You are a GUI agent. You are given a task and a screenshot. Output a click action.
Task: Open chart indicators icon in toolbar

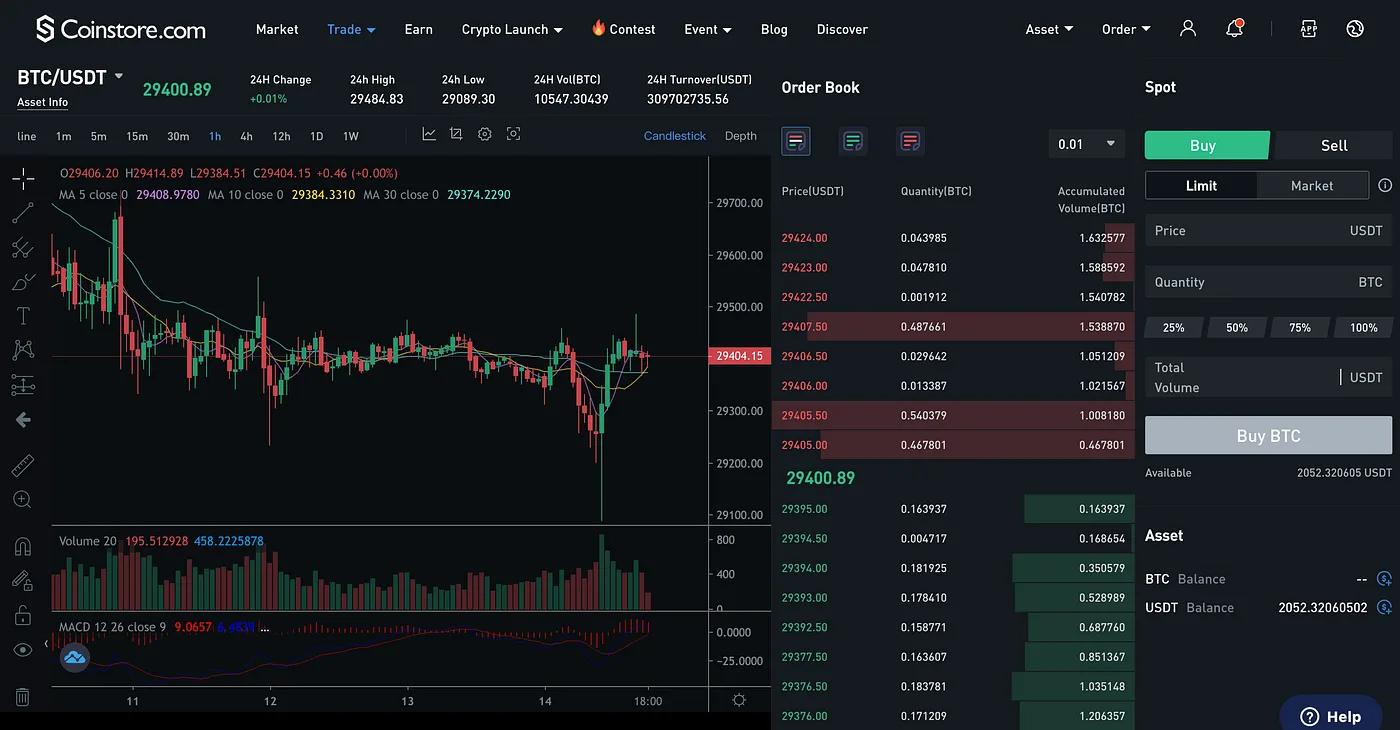pos(429,135)
